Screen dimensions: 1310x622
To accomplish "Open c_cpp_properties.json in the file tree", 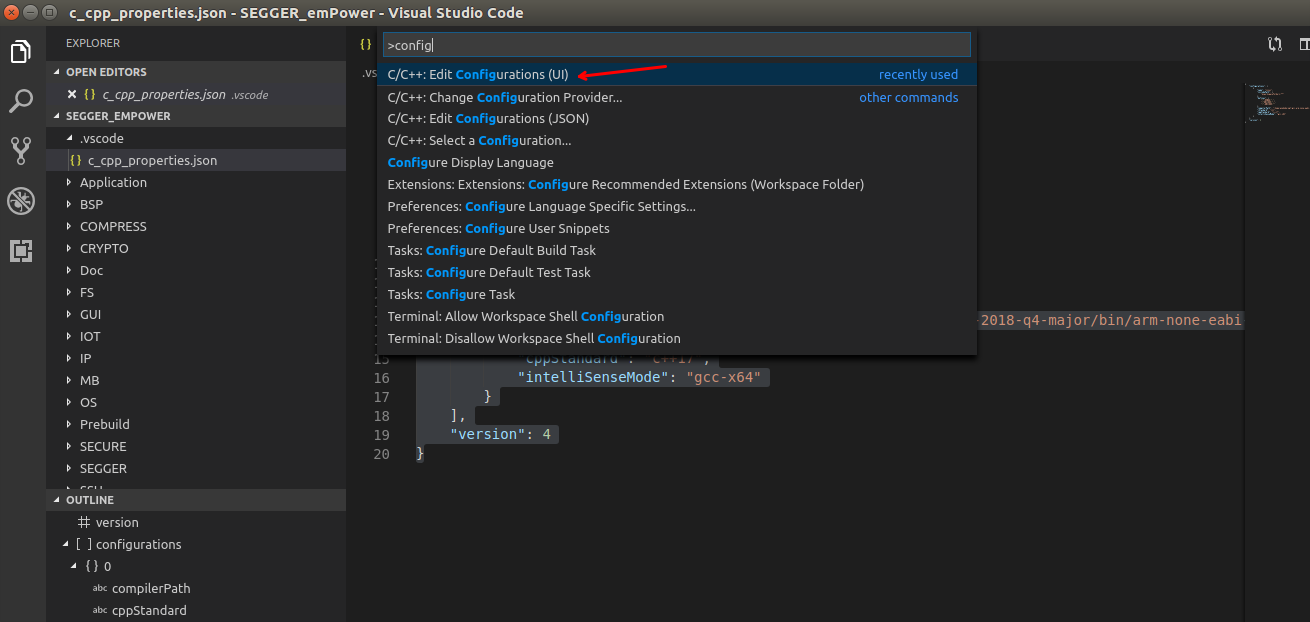I will click(x=152, y=160).
